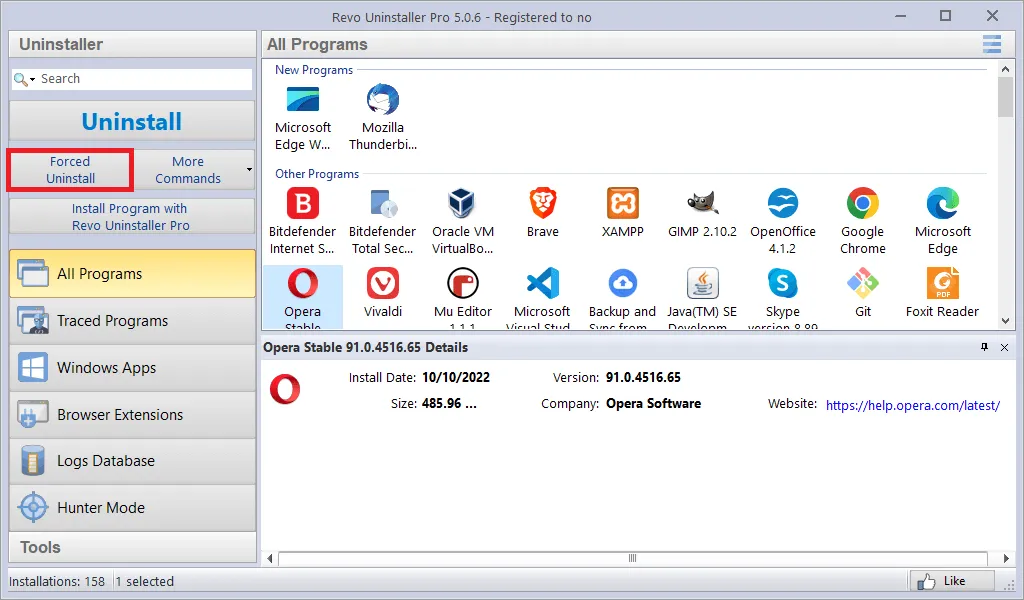Expand the More Commands dropdown arrow
The height and width of the screenshot is (600, 1024).
[249, 170]
